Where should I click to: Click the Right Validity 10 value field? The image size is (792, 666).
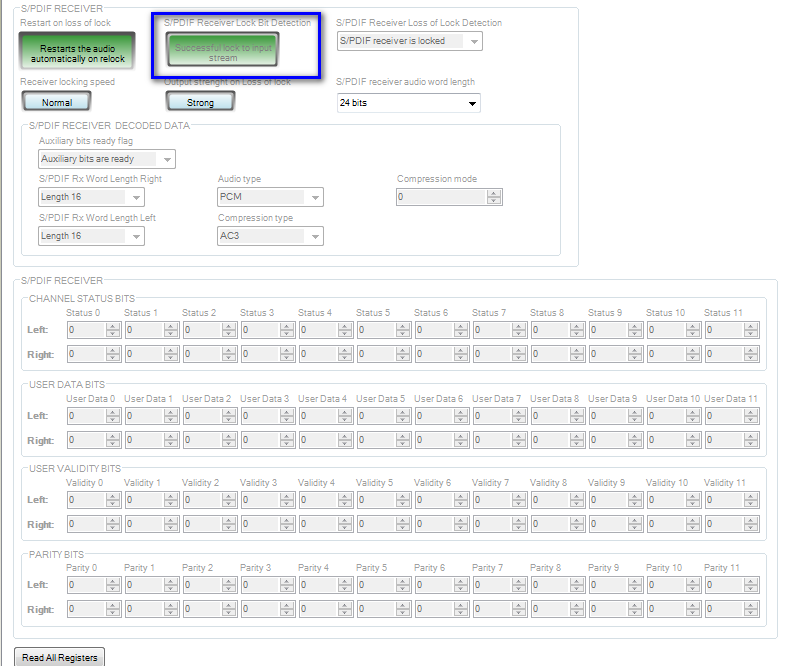coord(667,524)
